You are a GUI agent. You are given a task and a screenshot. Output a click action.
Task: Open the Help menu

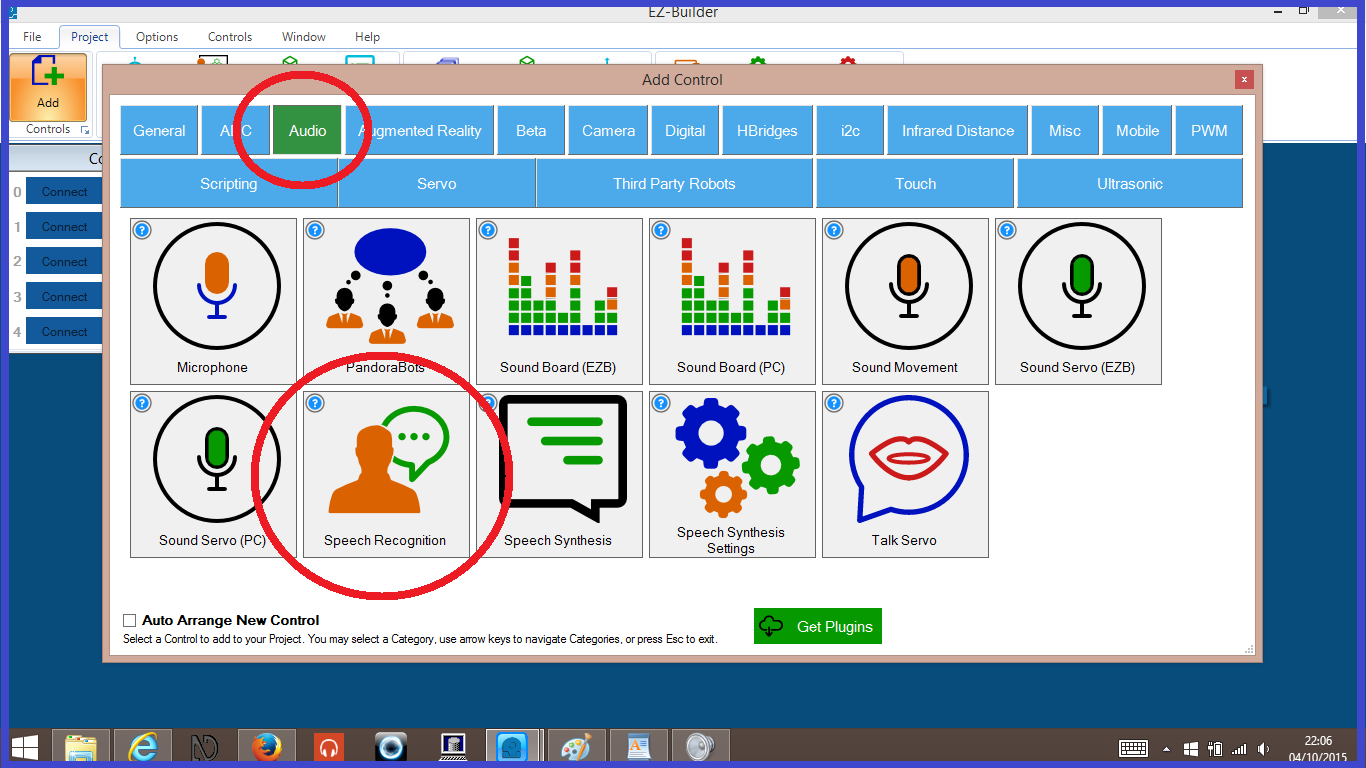click(368, 37)
